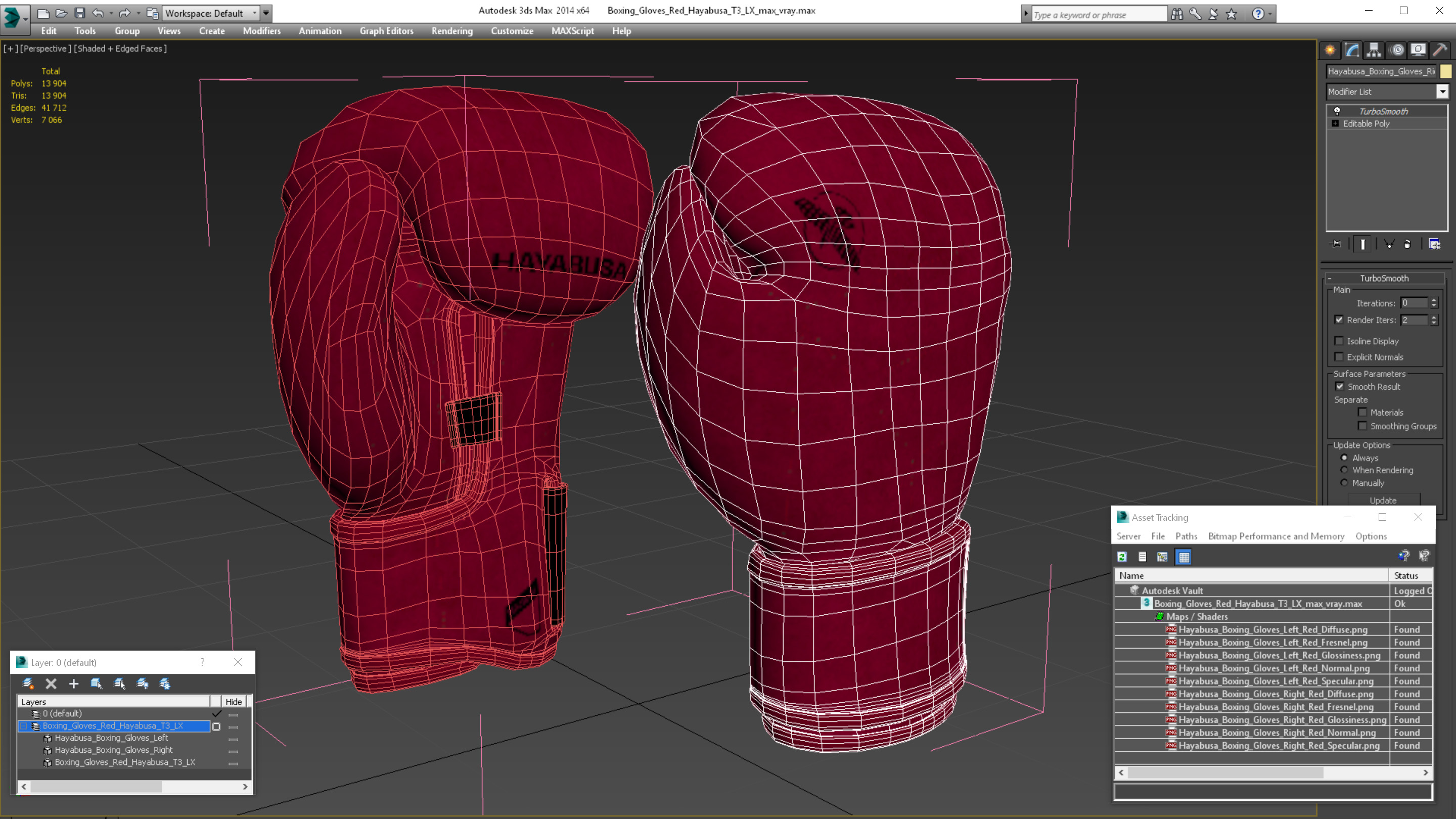Click Configure Modifier Sets icon
The image size is (1456, 819).
click(x=1435, y=244)
